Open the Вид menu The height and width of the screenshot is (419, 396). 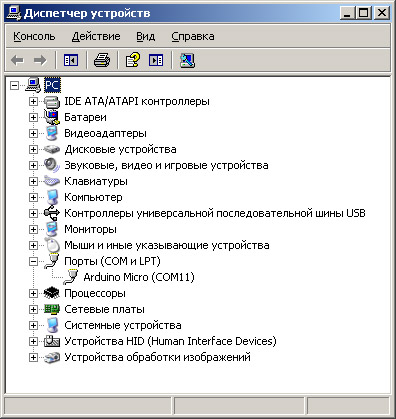point(146,36)
